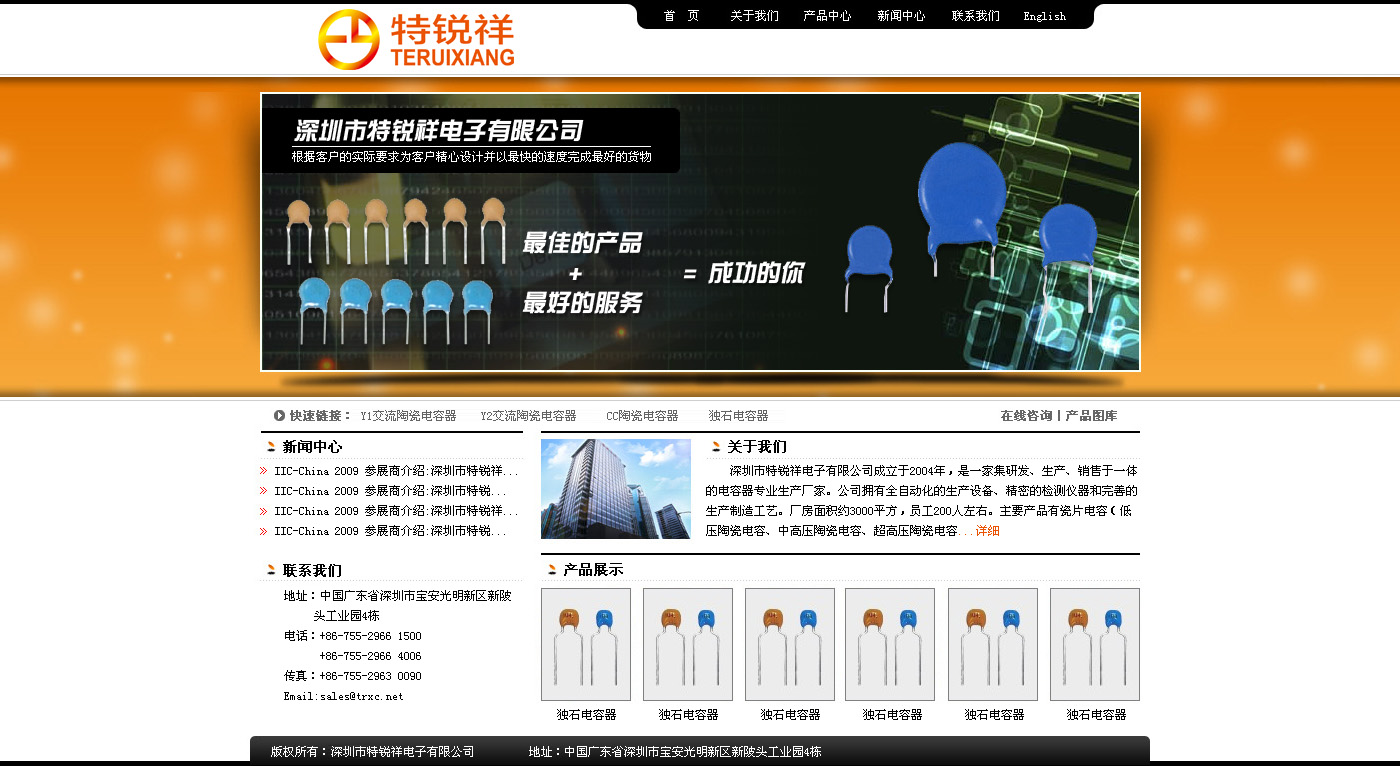
Task: Follow the CC陶瓷电容器 quick link
Action: tap(642, 416)
